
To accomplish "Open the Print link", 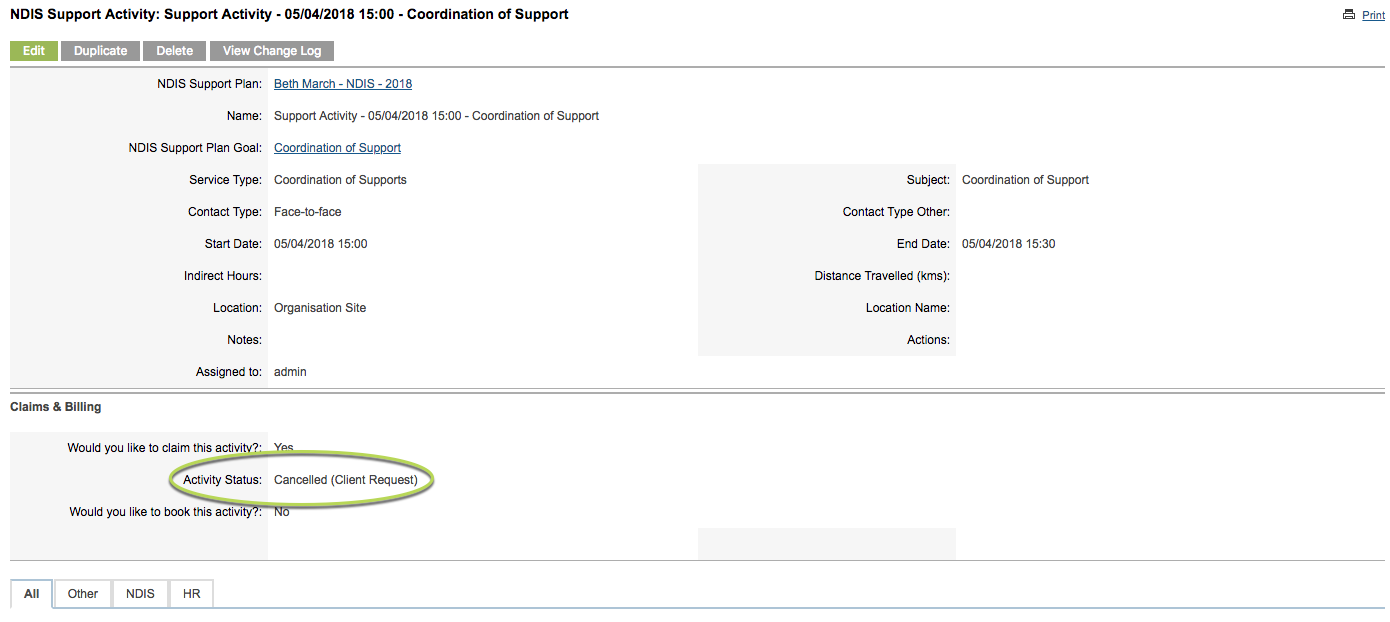I will [x=1373, y=16].
